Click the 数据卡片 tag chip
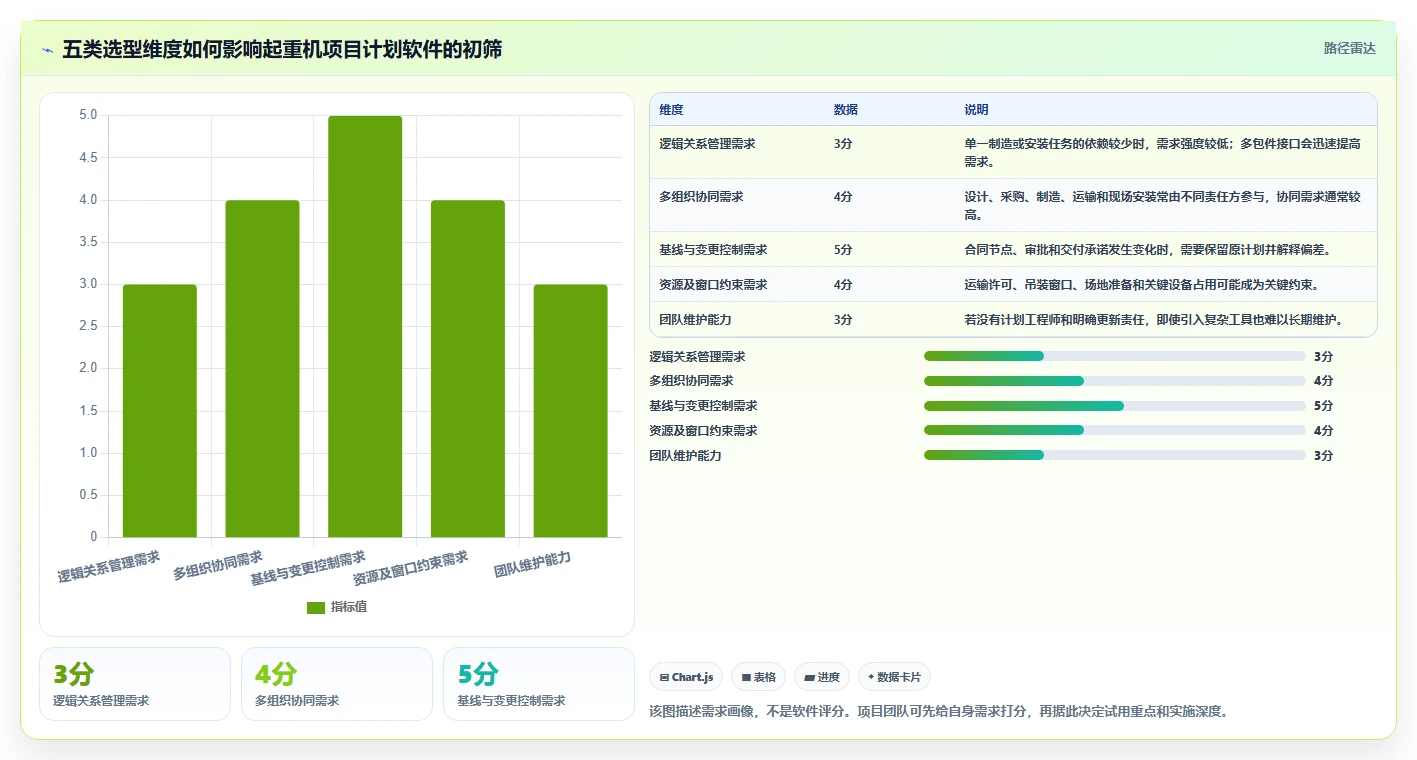 [x=894, y=677]
